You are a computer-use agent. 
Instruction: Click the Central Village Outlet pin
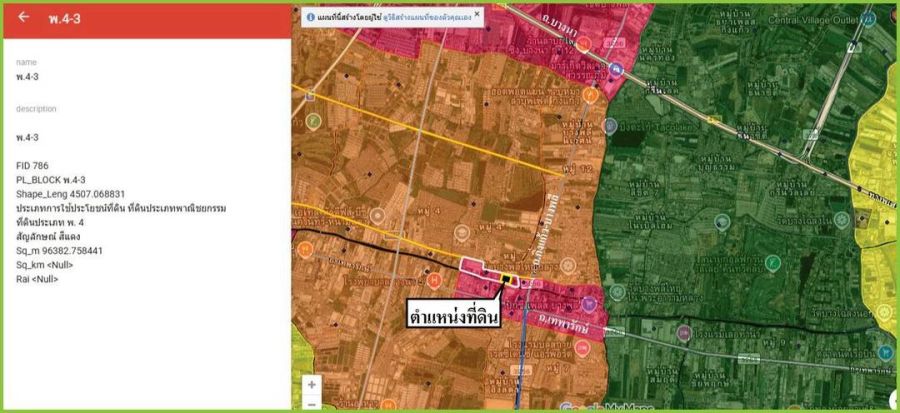click(x=869, y=20)
